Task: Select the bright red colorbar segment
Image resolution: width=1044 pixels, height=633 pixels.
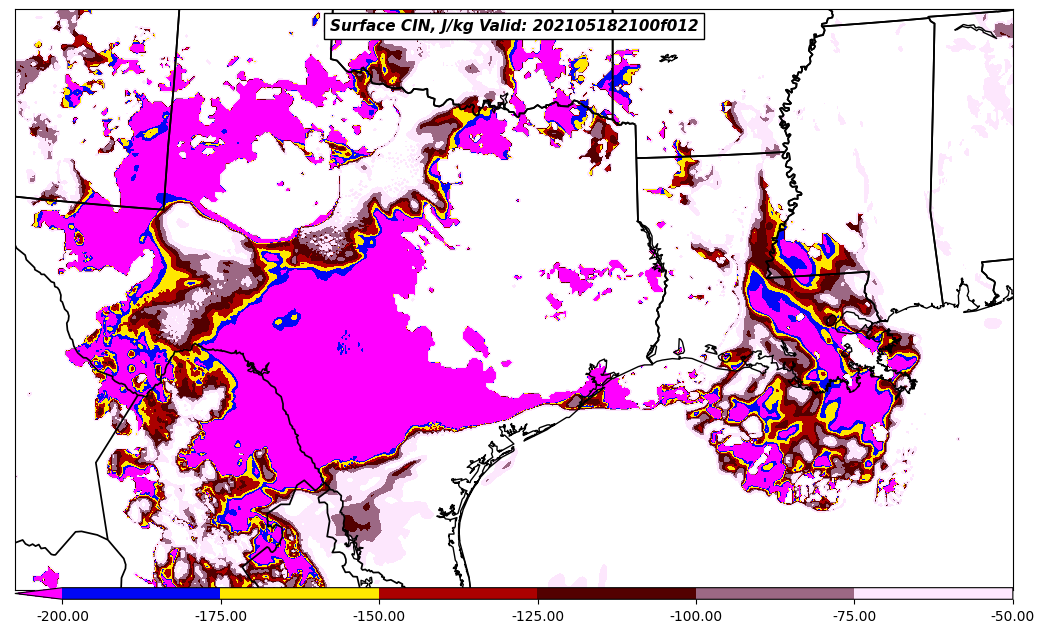Action: 458,594
